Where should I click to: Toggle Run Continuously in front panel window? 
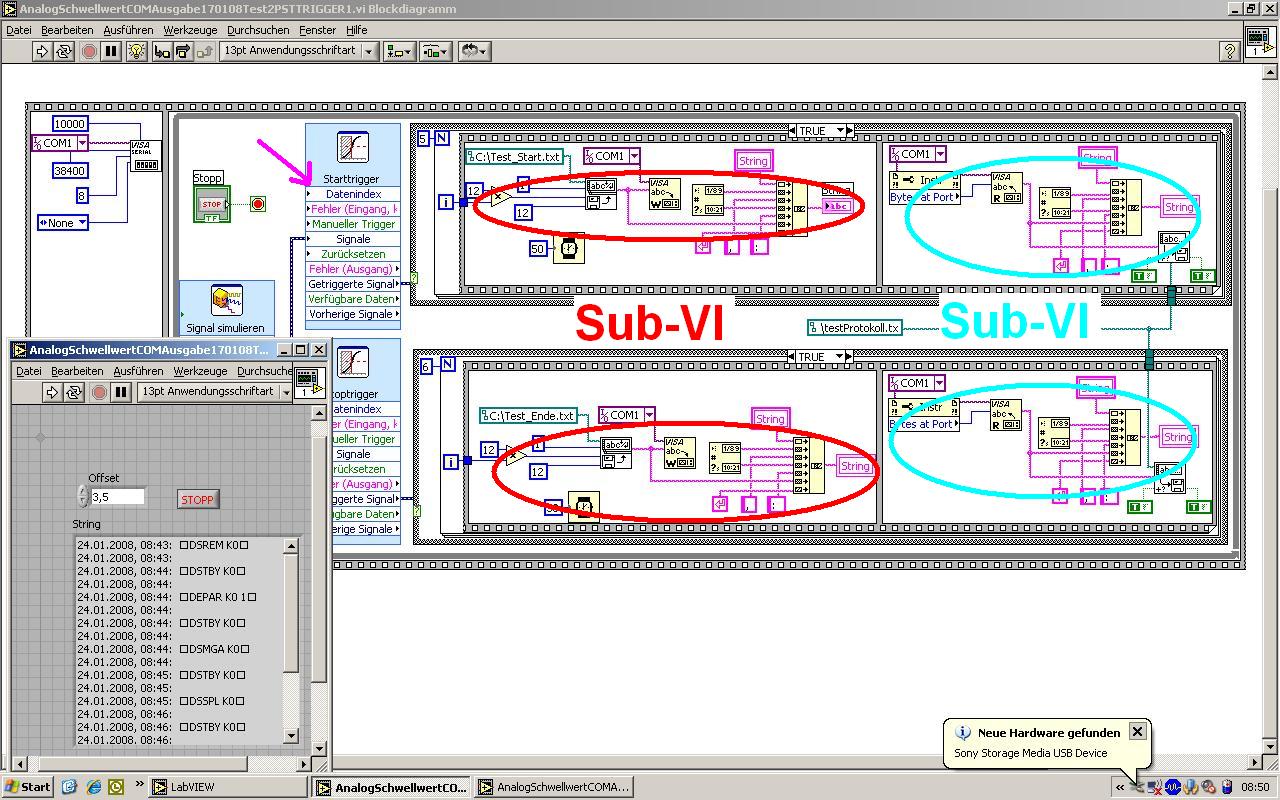pos(73,392)
